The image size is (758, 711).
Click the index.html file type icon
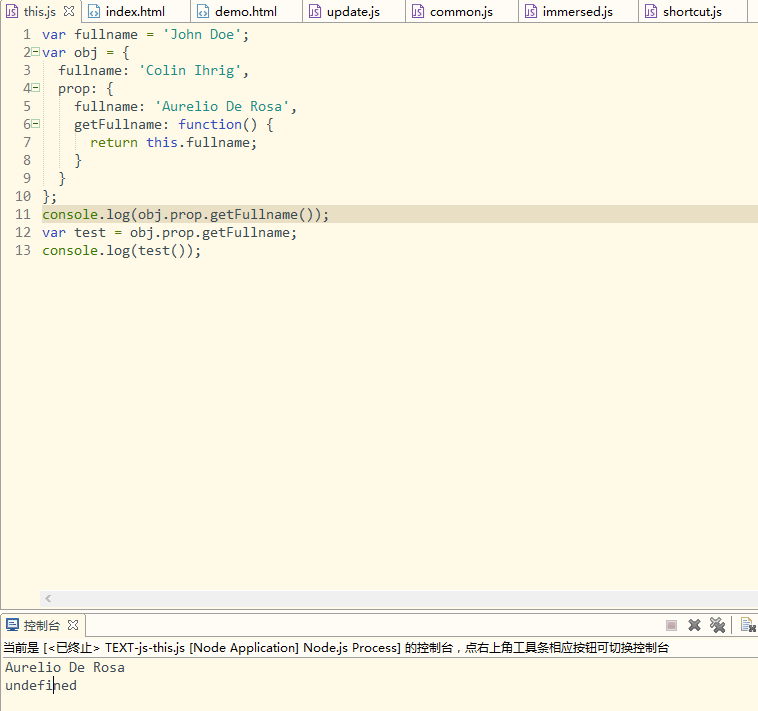tap(94, 11)
